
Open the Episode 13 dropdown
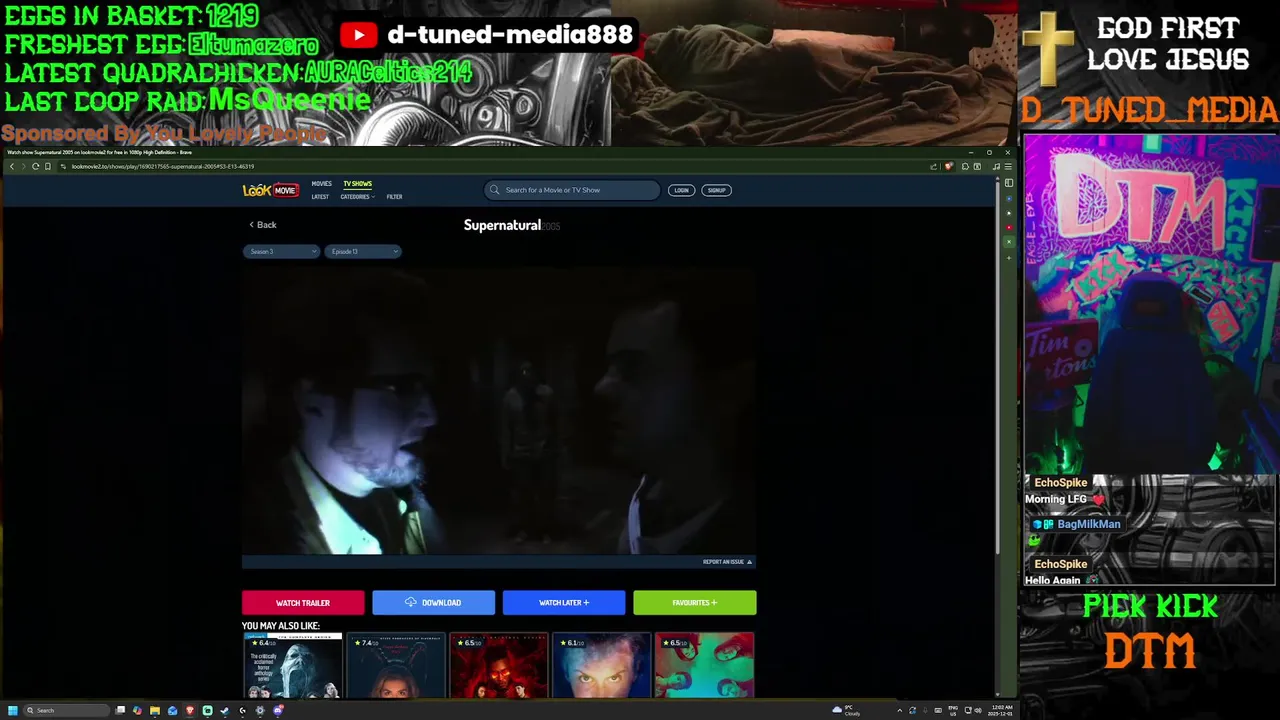click(x=363, y=252)
